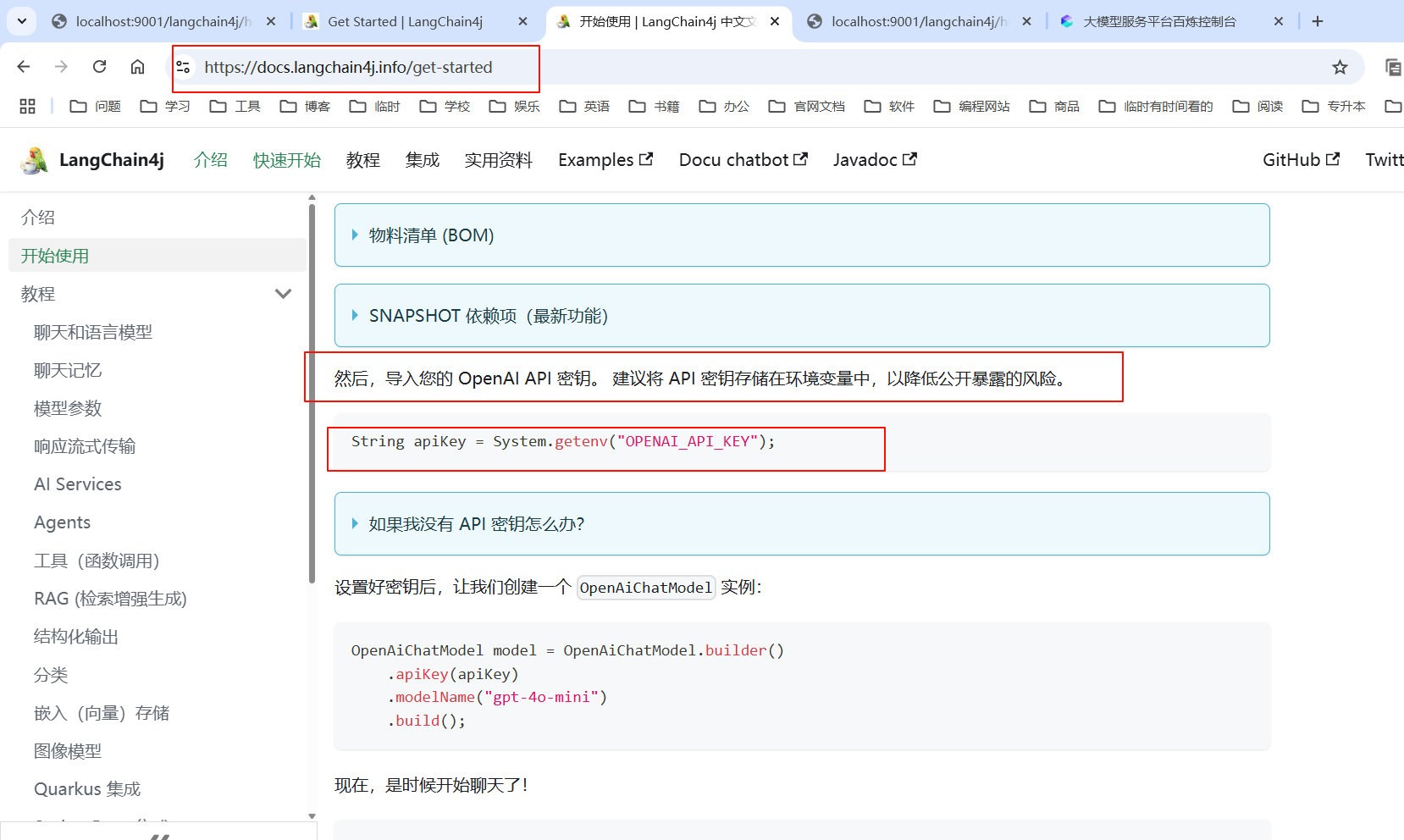Open the GitHub external link
This screenshot has height=840, width=1404.
pos(1301,160)
